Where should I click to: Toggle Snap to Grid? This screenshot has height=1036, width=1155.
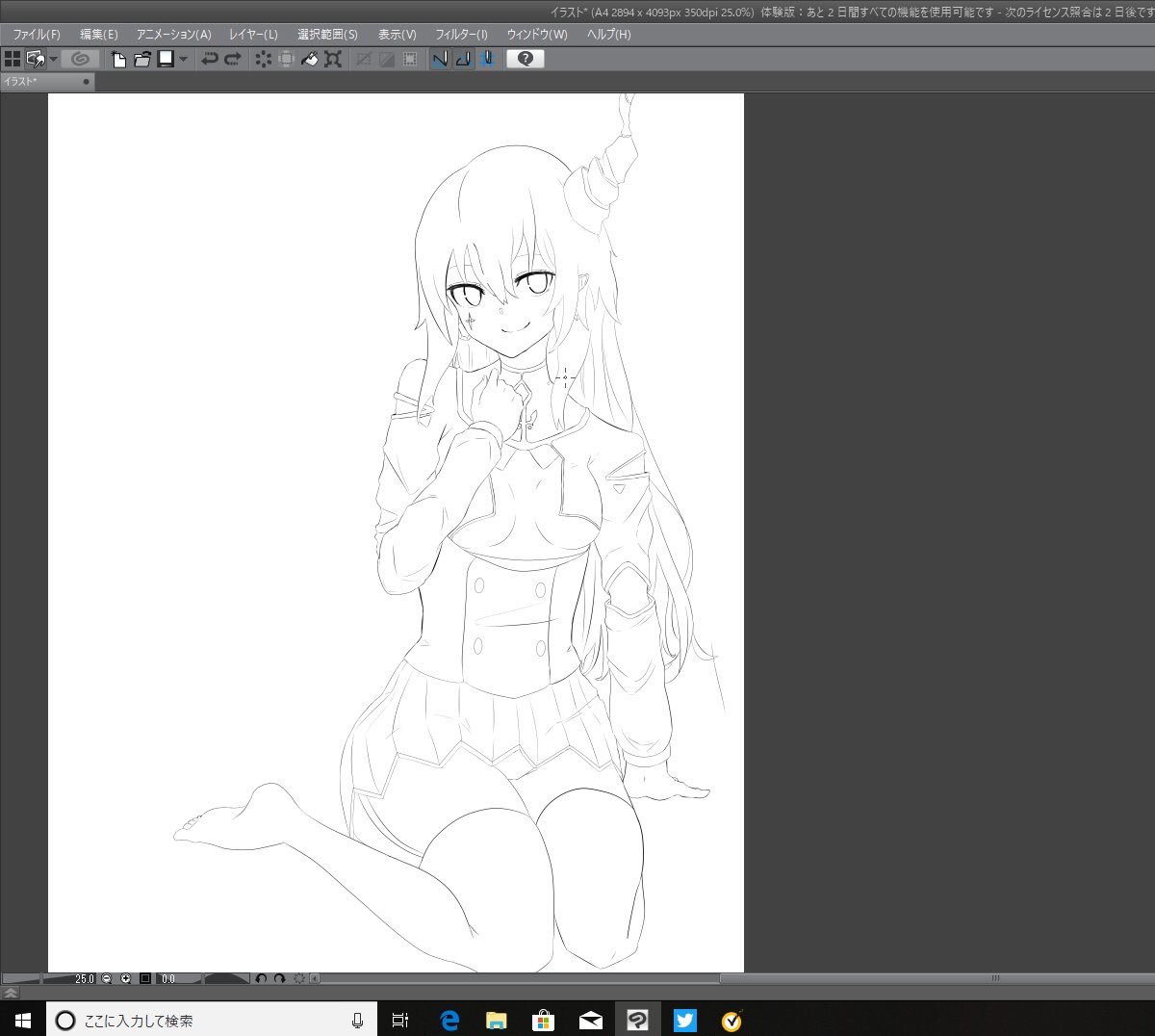(x=487, y=59)
